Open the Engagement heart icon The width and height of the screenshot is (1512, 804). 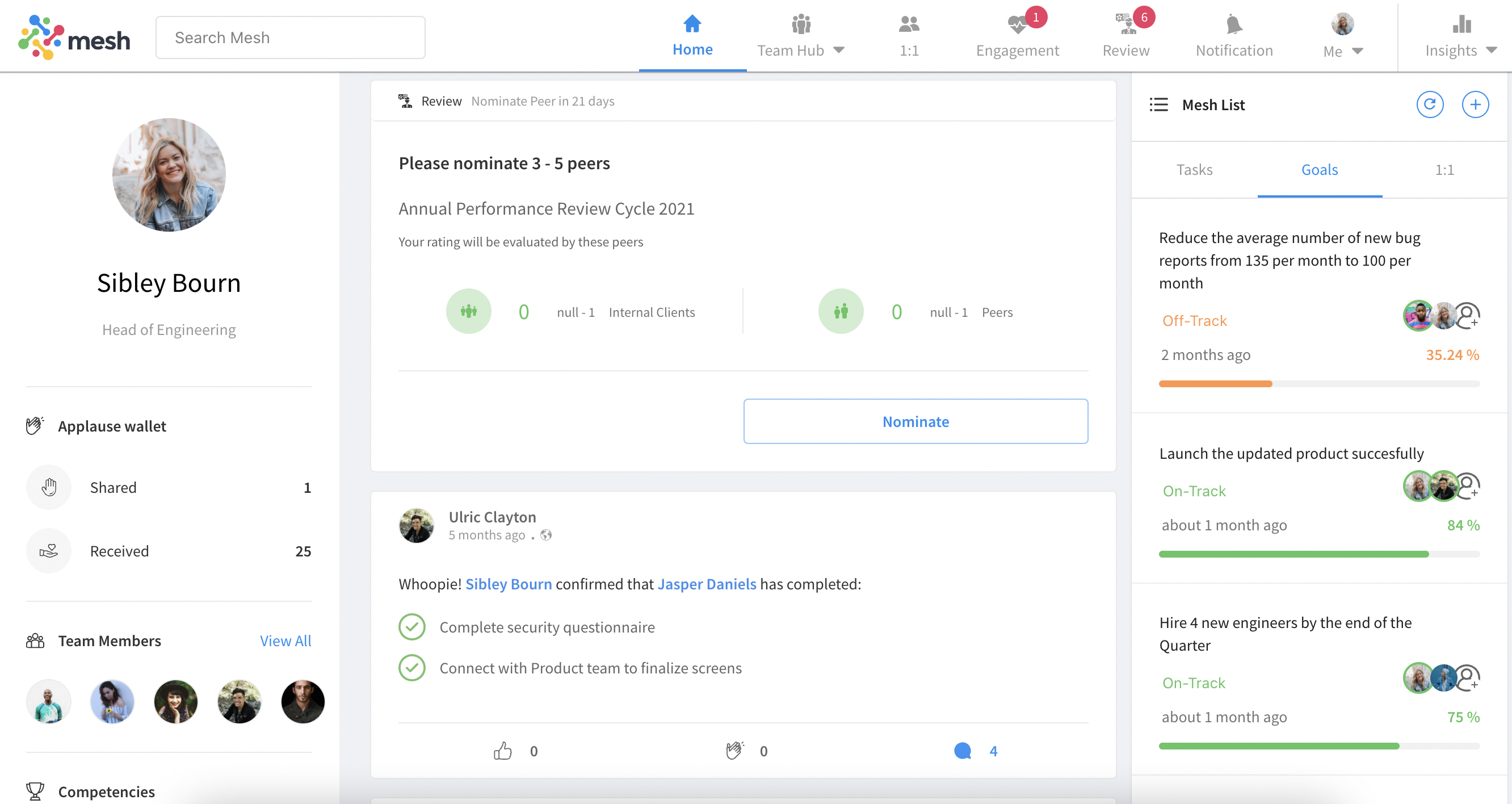click(x=1017, y=25)
